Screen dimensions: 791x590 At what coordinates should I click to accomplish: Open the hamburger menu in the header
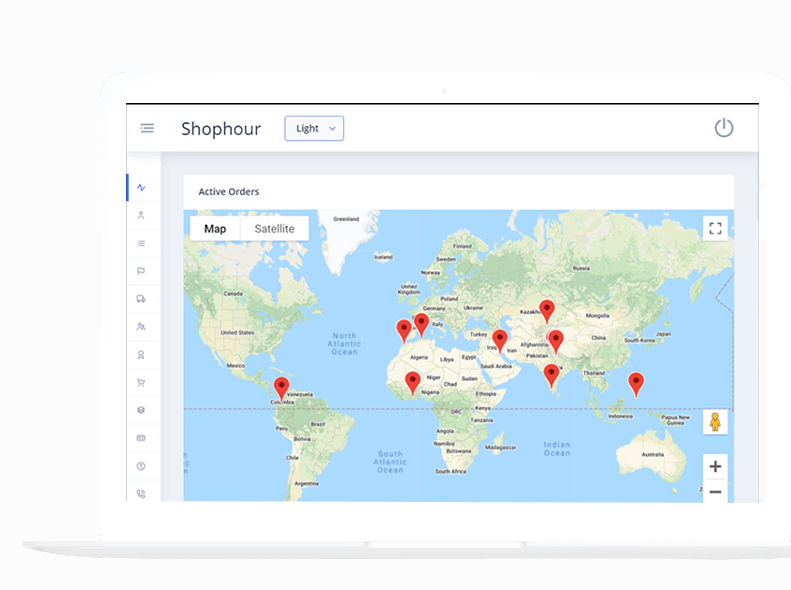click(x=147, y=128)
